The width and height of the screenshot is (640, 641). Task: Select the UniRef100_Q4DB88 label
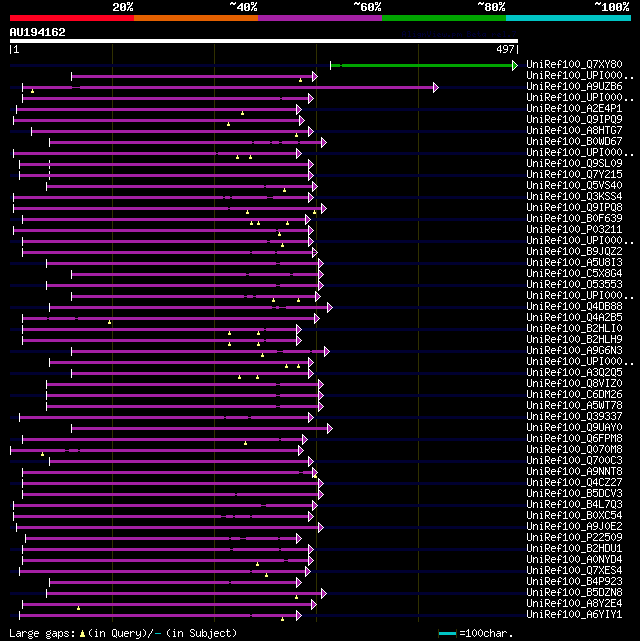[x=574, y=307]
